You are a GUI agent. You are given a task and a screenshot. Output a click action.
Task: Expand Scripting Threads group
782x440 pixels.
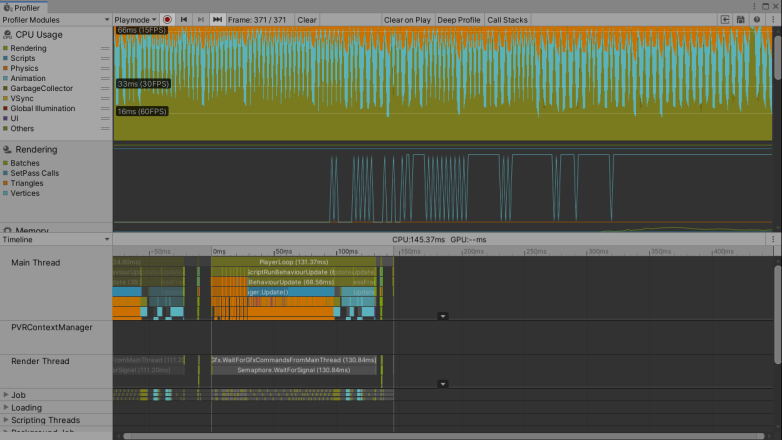tap(6, 420)
